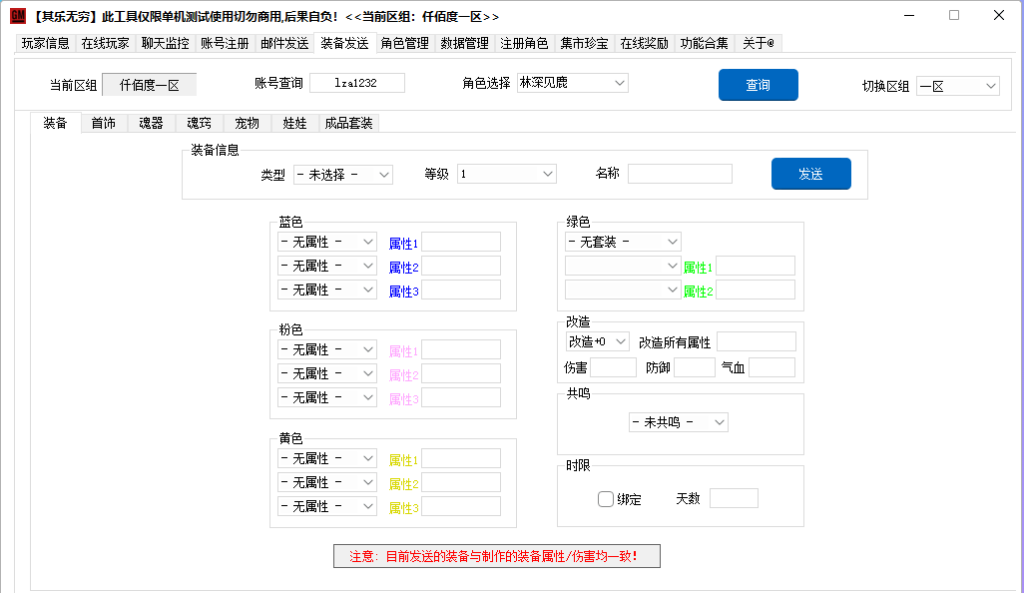
Task: Open the 改造+0 dropdown
Action: tap(598, 342)
